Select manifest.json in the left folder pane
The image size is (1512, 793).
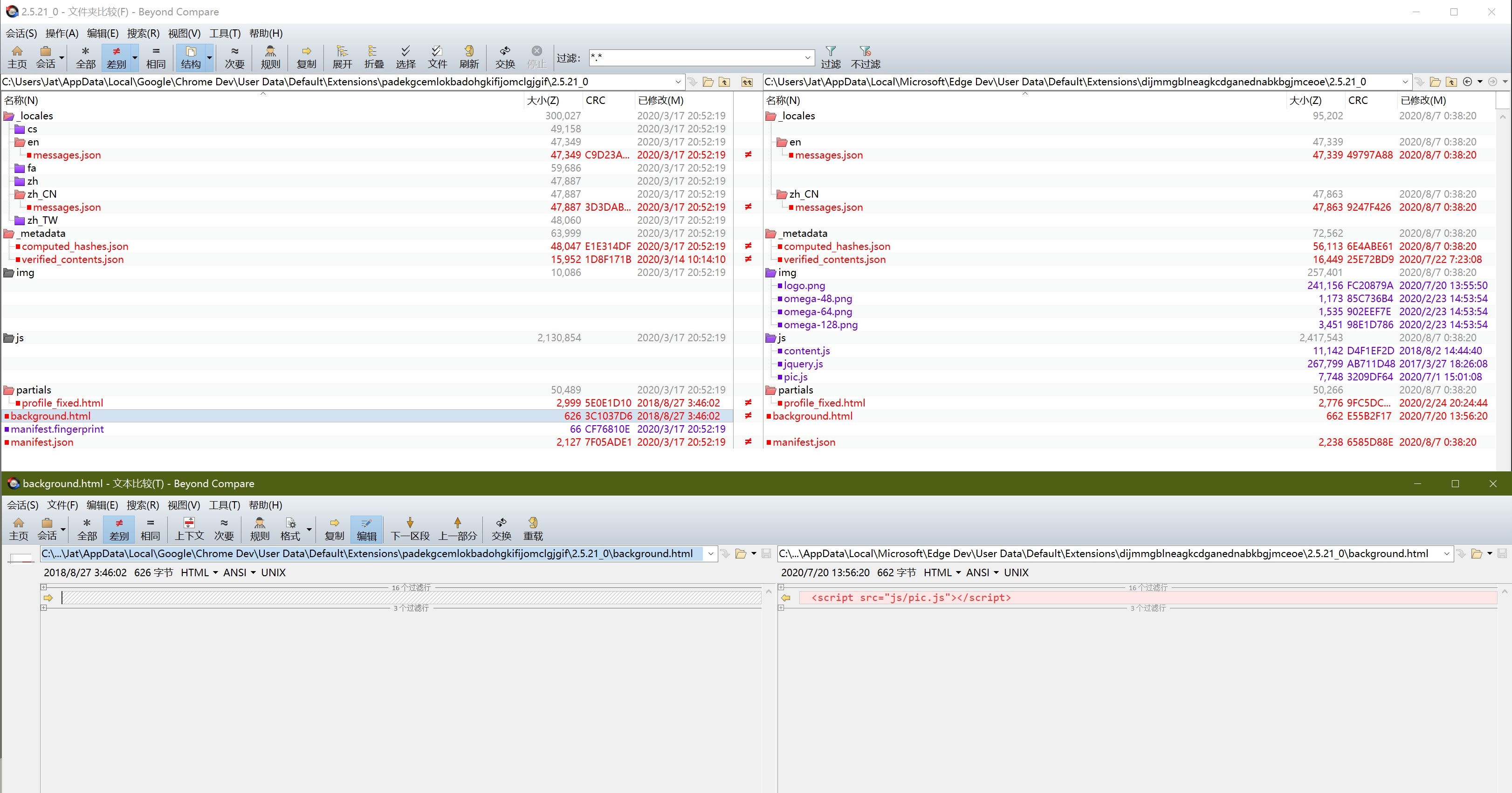[41, 442]
